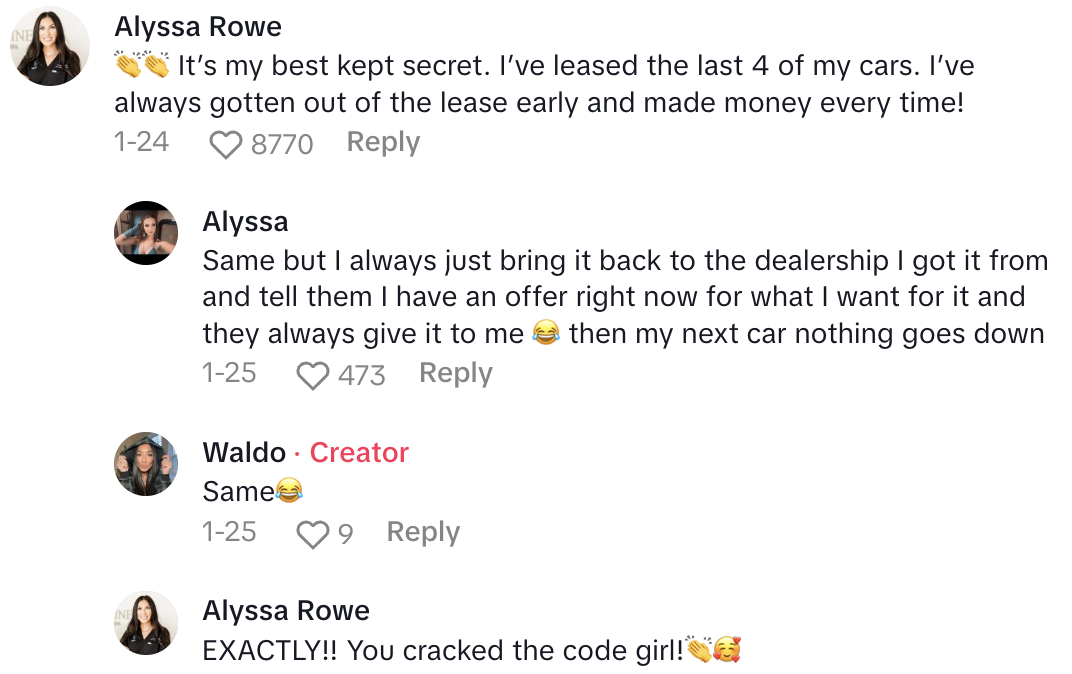Visit the "Alyssa" username above dealership reply
This screenshot has width=1072, height=674.
tap(245, 222)
